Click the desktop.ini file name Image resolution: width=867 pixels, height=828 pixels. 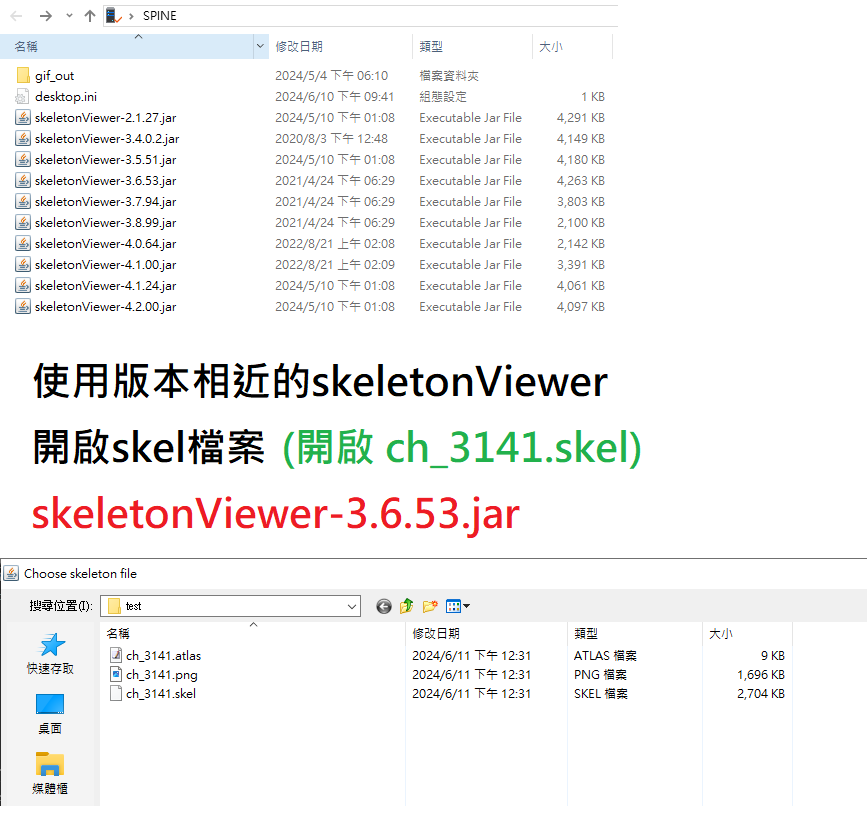[66, 96]
